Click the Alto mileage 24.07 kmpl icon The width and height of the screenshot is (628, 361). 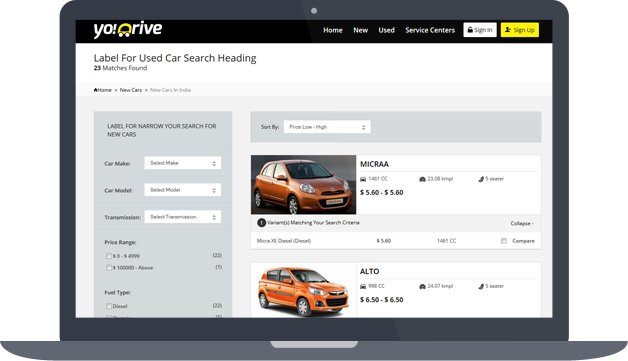click(422, 286)
